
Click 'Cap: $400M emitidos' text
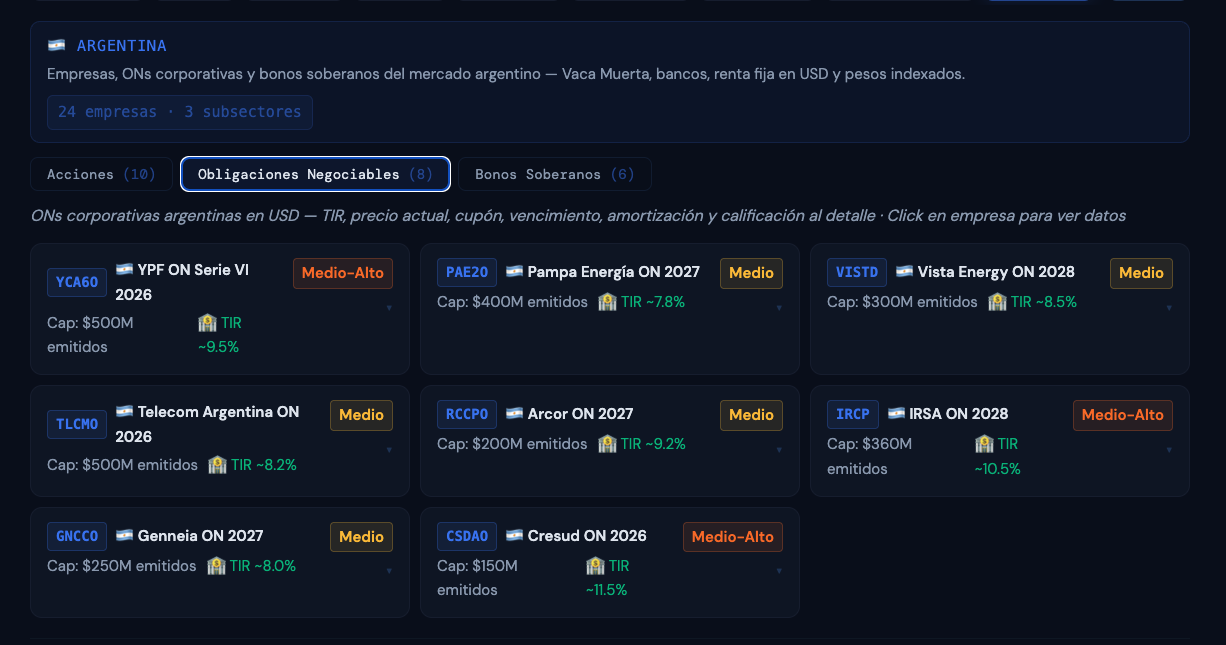click(x=512, y=301)
